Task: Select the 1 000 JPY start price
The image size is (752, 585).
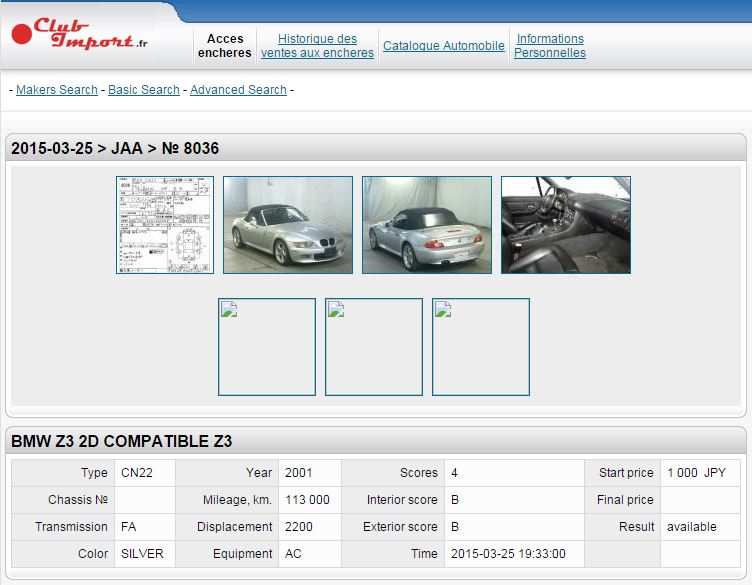Action: [696, 473]
